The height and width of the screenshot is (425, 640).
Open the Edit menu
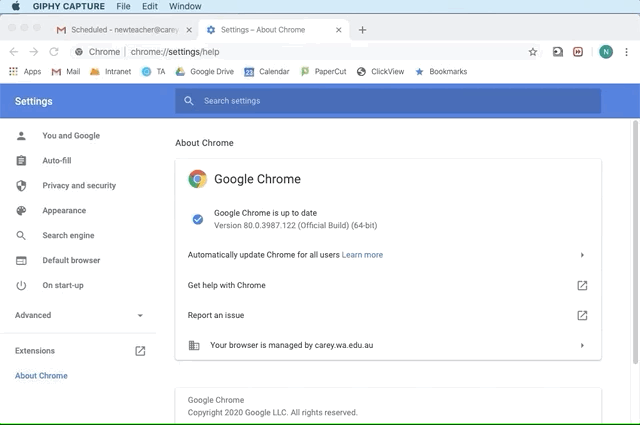coord(150,6)
